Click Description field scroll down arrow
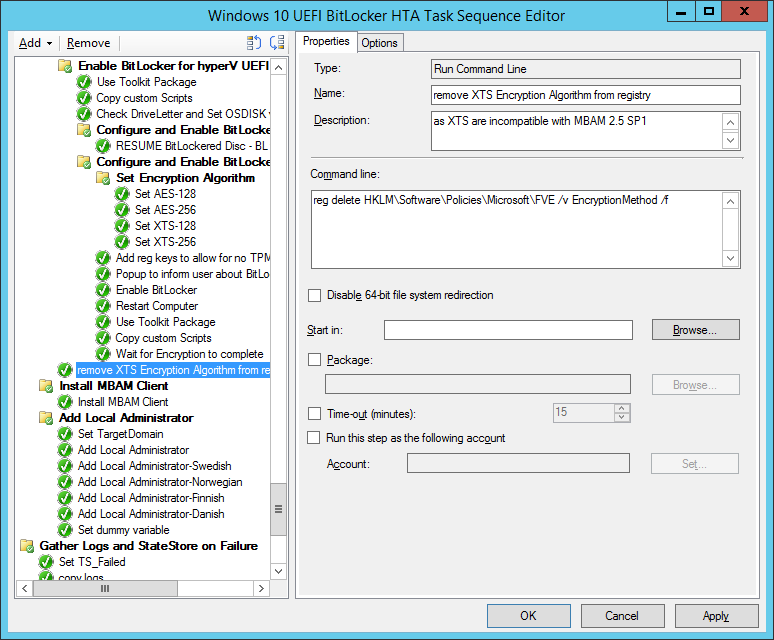 tap(731, 140)
